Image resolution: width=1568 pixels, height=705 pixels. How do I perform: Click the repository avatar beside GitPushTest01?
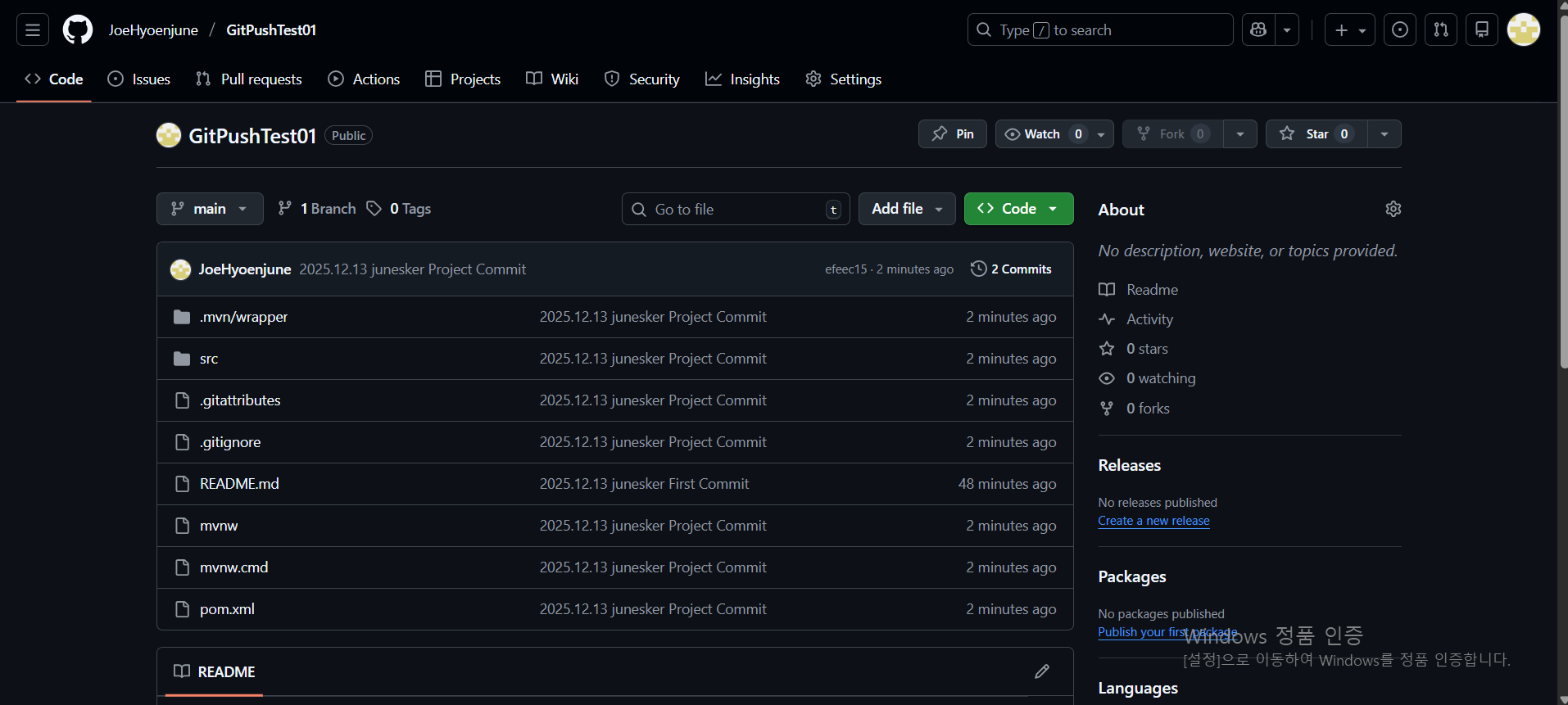(x=169, y=135)
